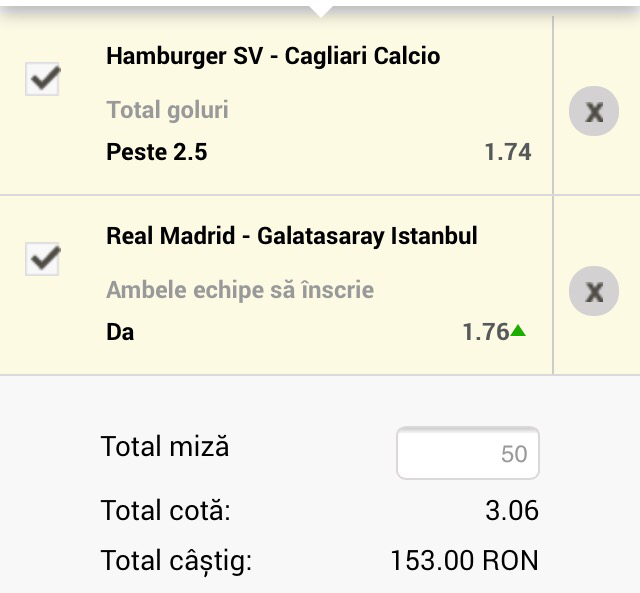Open the Hamburger SV - Cagliari Calcio match
Screen dimensions: 640x593
click(x=272, y=56)
